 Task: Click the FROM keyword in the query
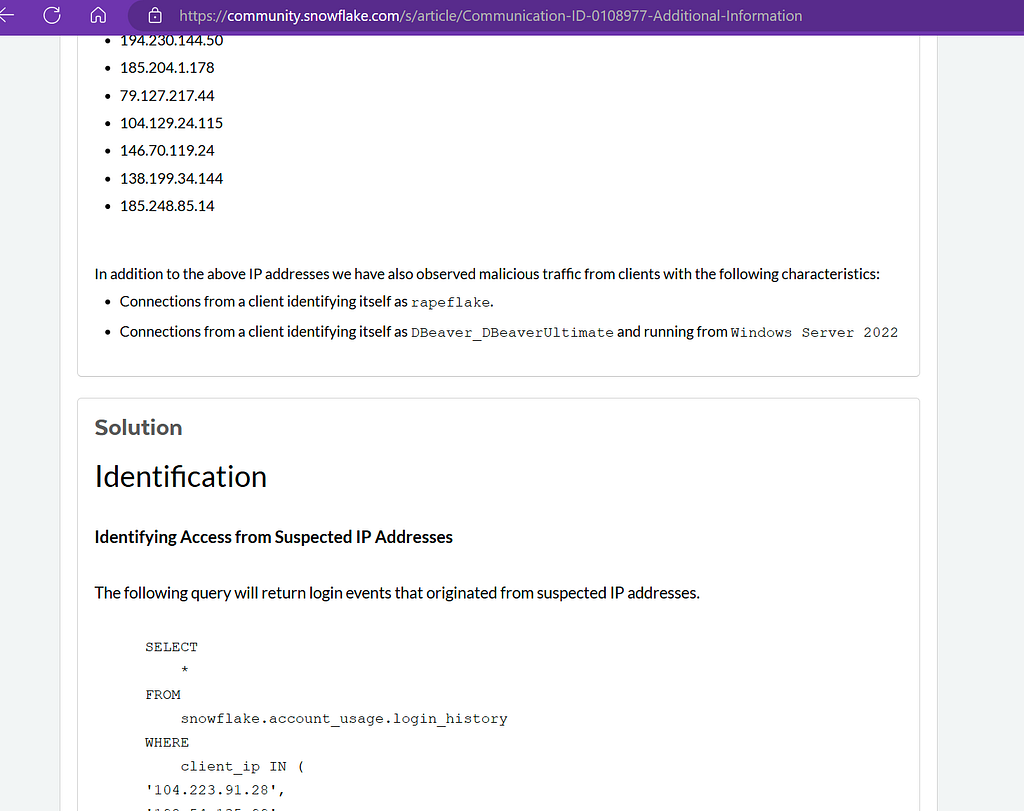pyautogui.click(x=163, y=695)
